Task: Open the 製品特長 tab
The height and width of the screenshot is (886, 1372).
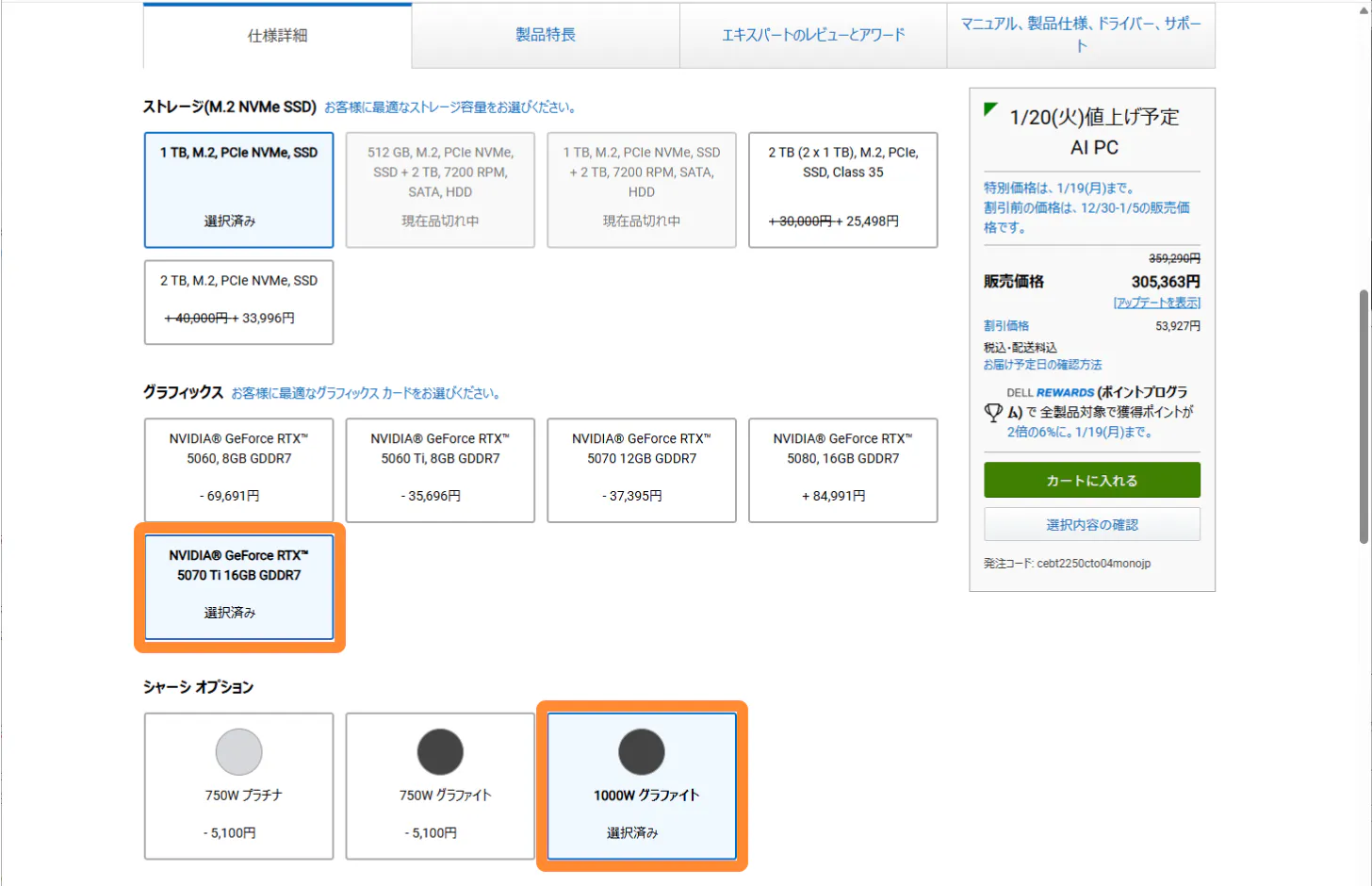Action: [546, 35]
